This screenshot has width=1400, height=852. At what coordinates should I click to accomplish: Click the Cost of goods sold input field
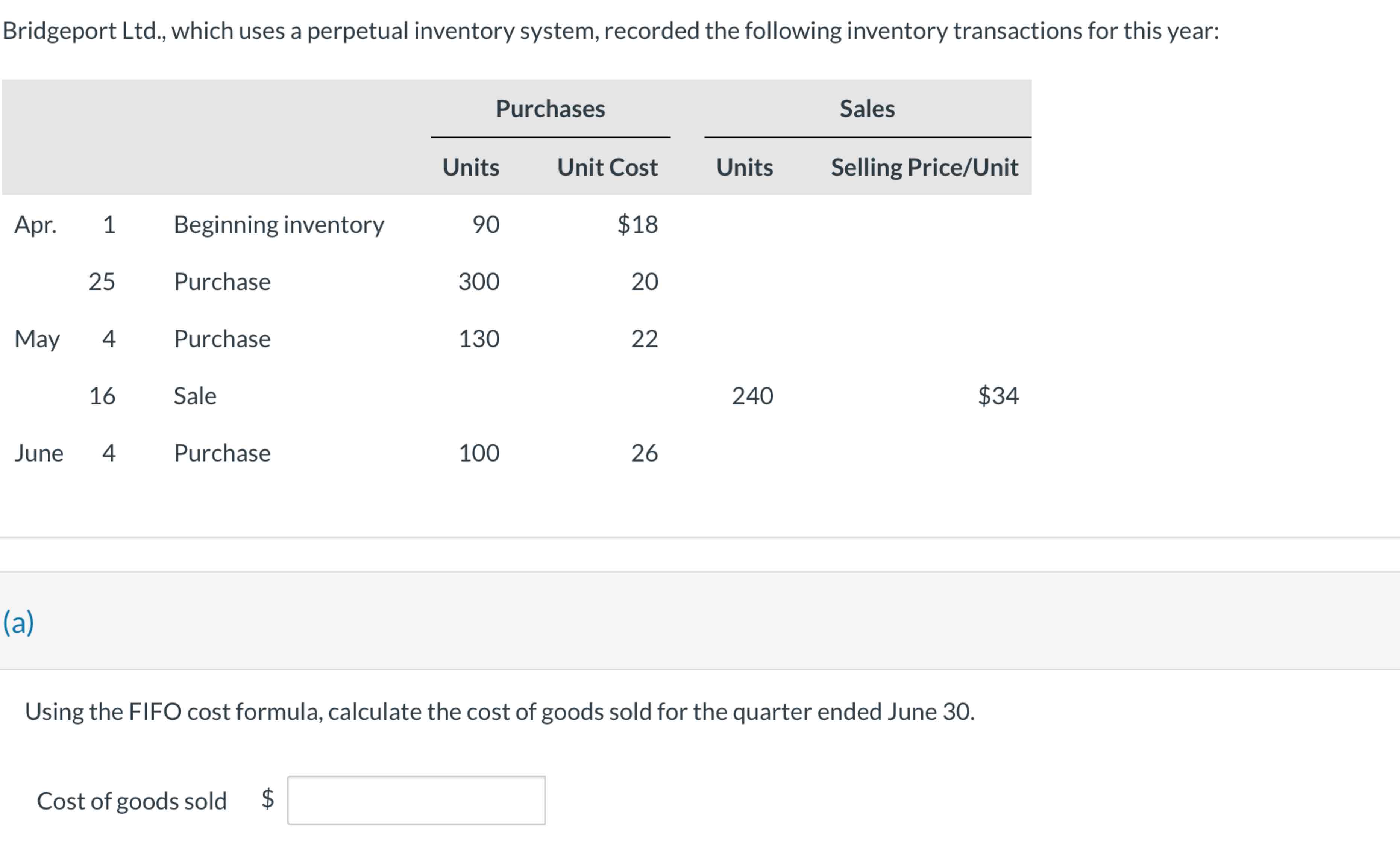tap(416, 800)
